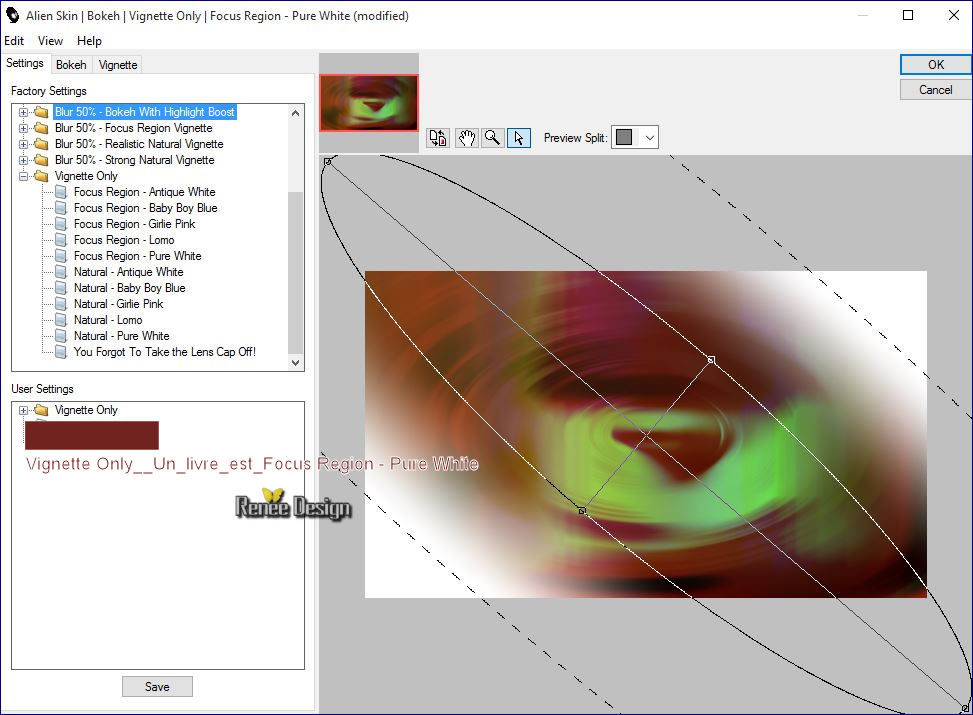Select the arrow pointer tool
The height and width of the screenshot is (715, 973).
tap(519, 138)
